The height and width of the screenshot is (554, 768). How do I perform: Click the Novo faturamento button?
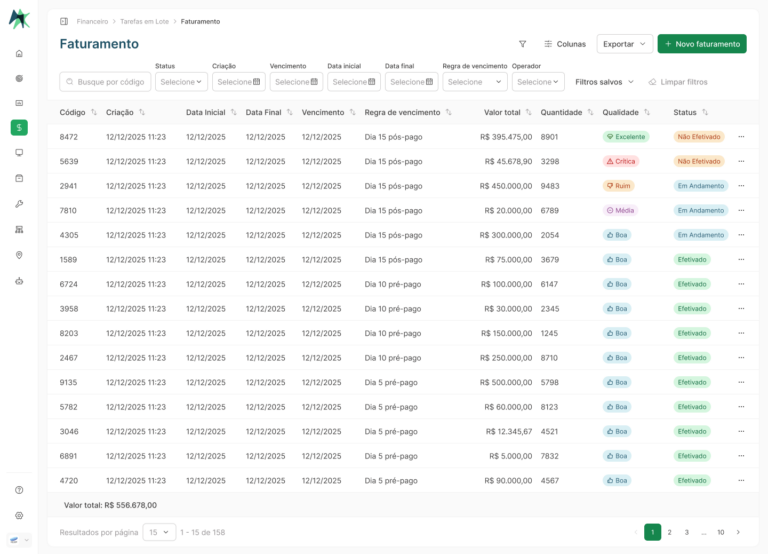click(702, 44)
